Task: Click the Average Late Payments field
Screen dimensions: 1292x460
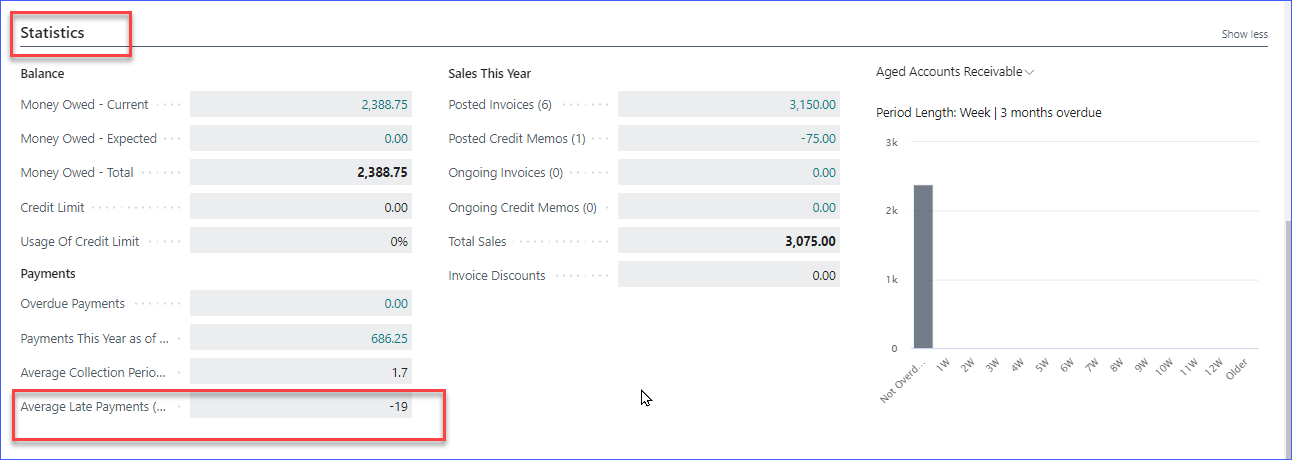Action: [301, 407]
